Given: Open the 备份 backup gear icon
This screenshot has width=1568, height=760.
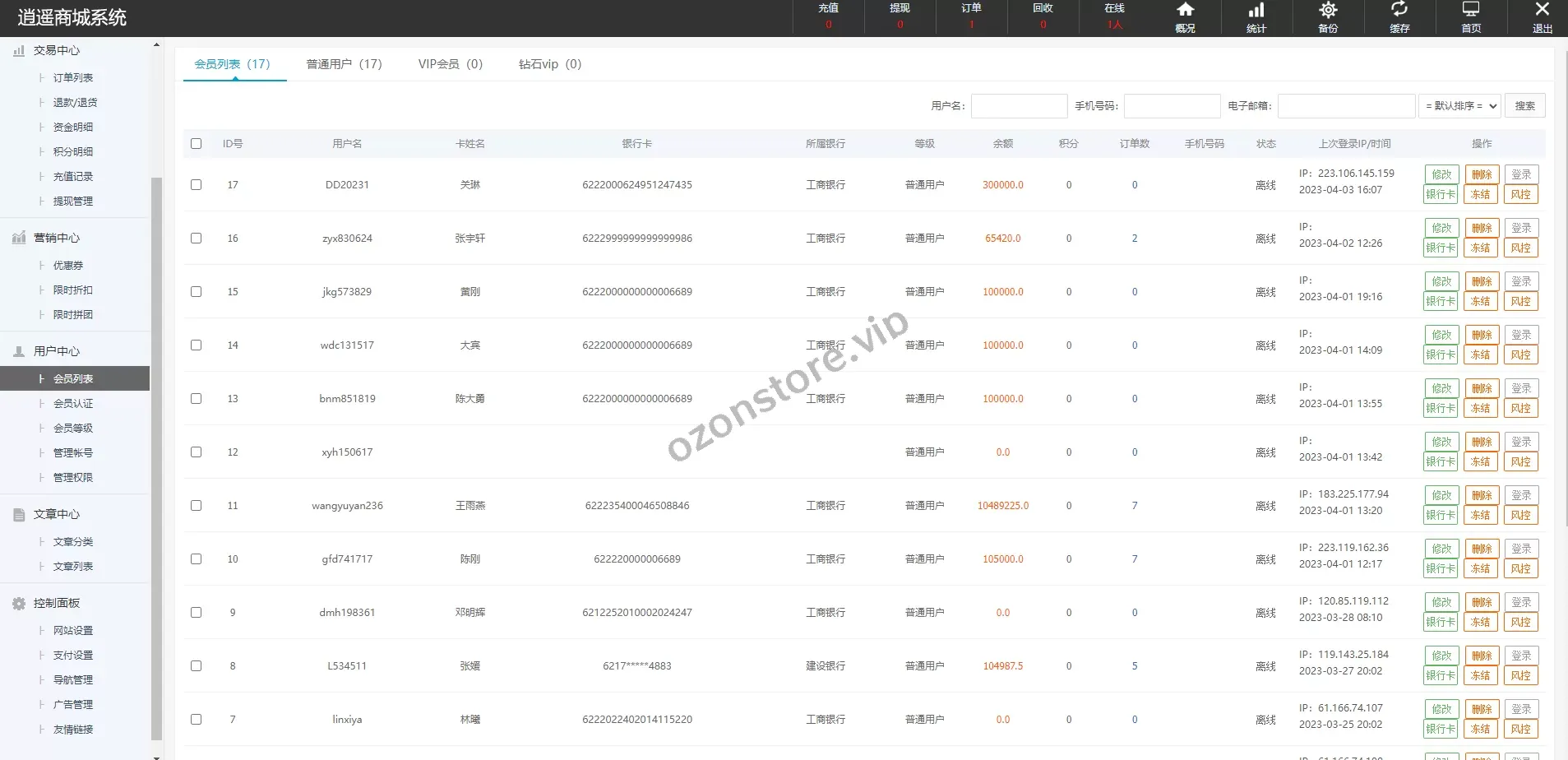Looking at the screenshot, I should pyautogui.click(x=1328, y=10).
